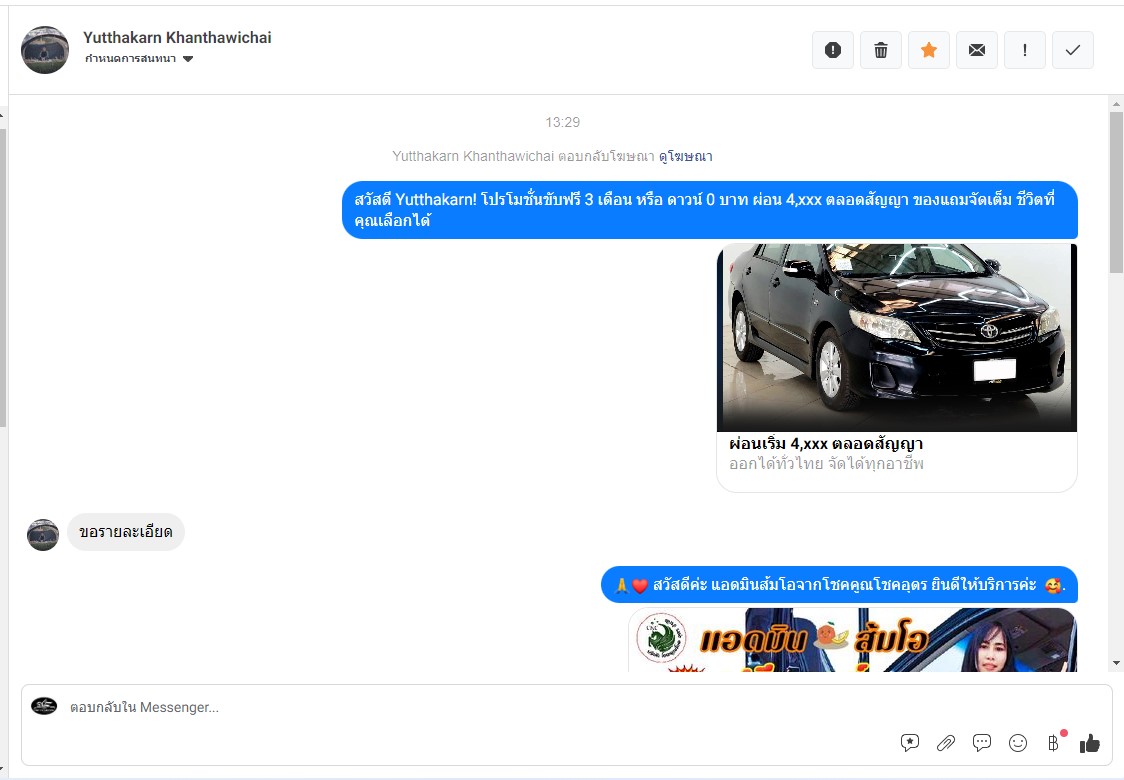Viewport: 1124px width, 780px height.
Task: Click the exclamation mark priority button
Action: (x=1025, y=50)
